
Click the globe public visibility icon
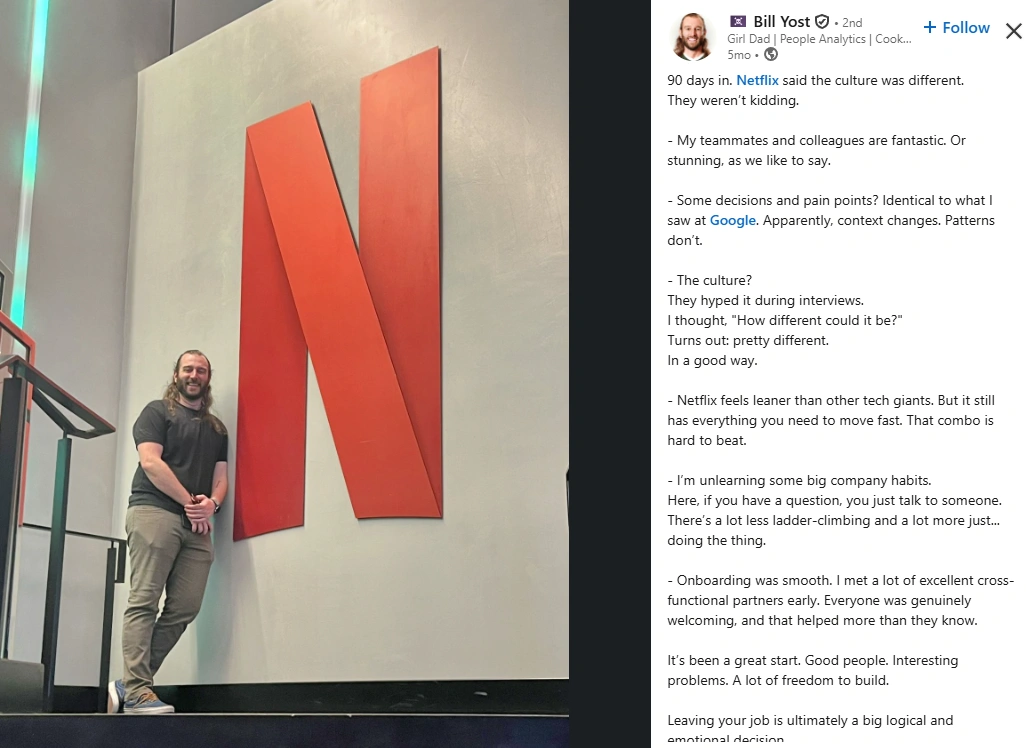click(771, 54)
